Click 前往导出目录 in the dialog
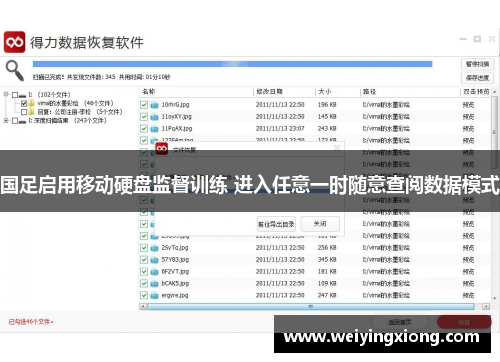Viewport: 500px width, 362px height. click(x=276, y=224)
